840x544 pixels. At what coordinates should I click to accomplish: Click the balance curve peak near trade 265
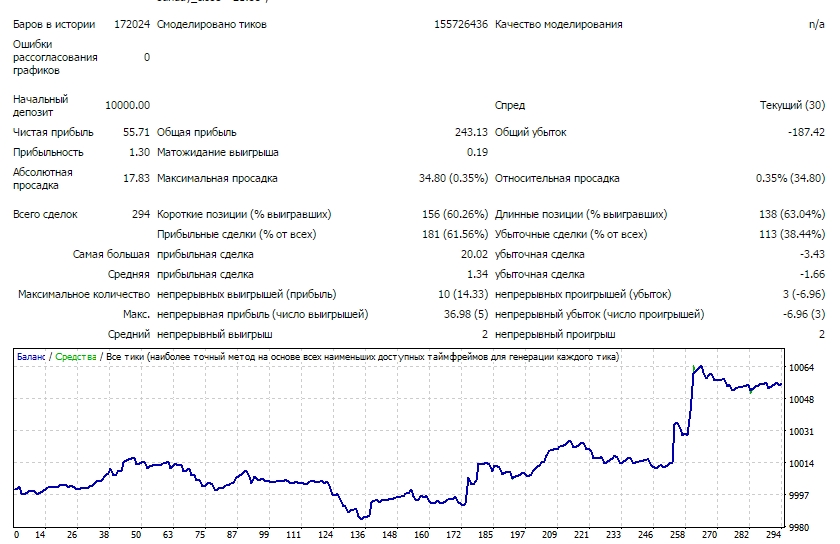pyautogui.click(x=700, y=367)
